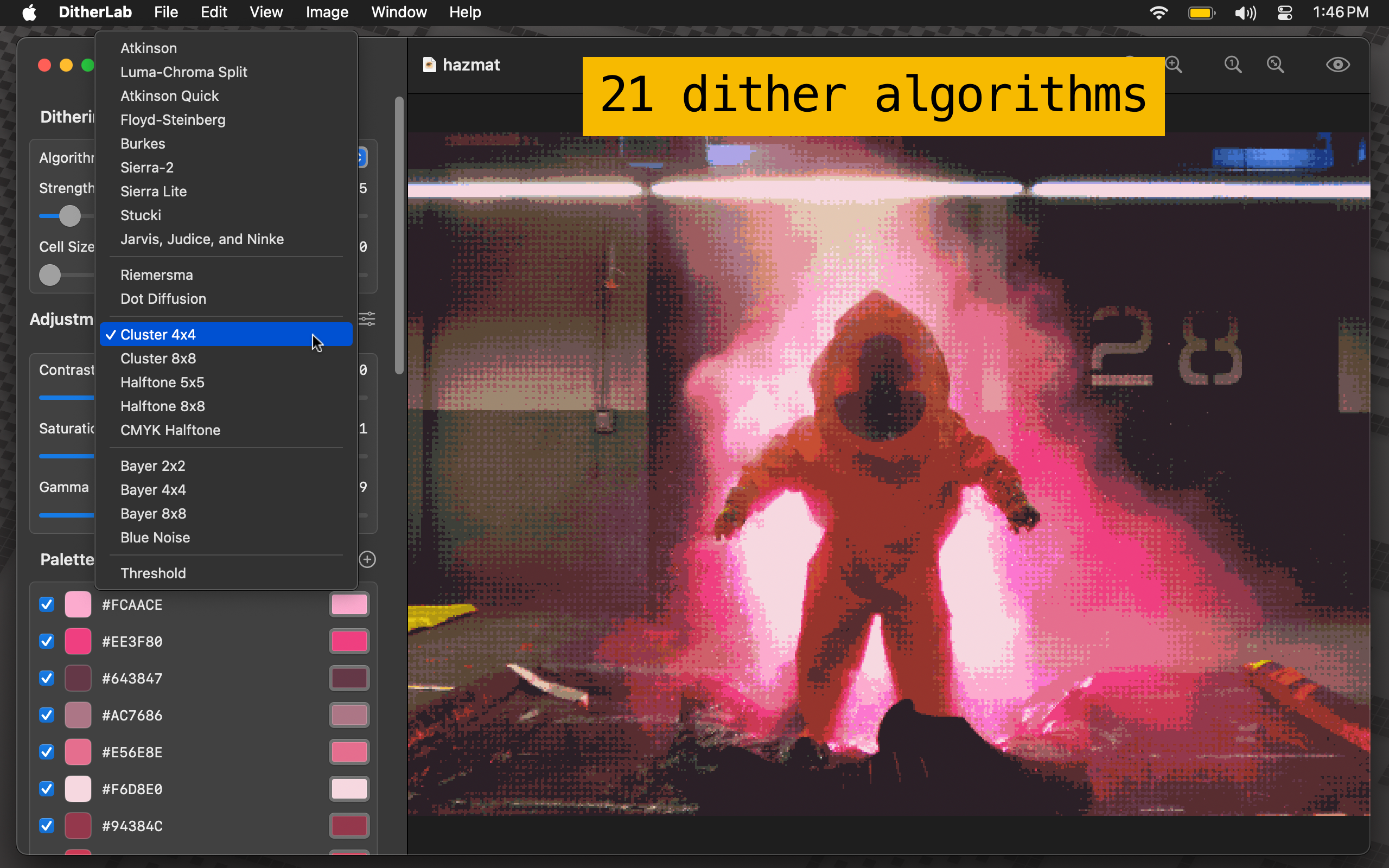The width and height of the screenshot is (1389, 868).
Task: Open the #EE3F80 color well on the right
Action: click(349, 641)
